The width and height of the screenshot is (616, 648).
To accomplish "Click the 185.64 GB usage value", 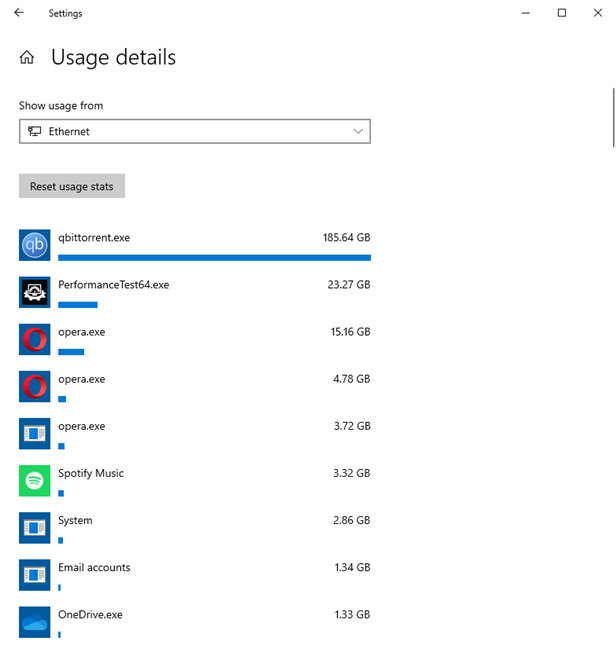I will 346,238.
